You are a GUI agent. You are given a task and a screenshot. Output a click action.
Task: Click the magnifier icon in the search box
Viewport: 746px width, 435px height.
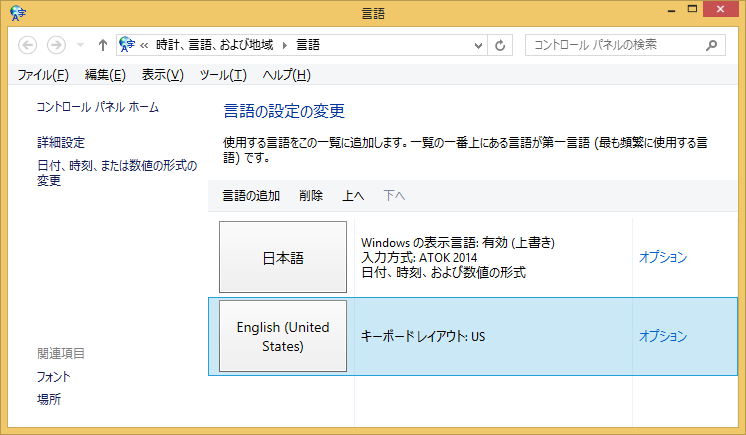click(x=711, y=45)
